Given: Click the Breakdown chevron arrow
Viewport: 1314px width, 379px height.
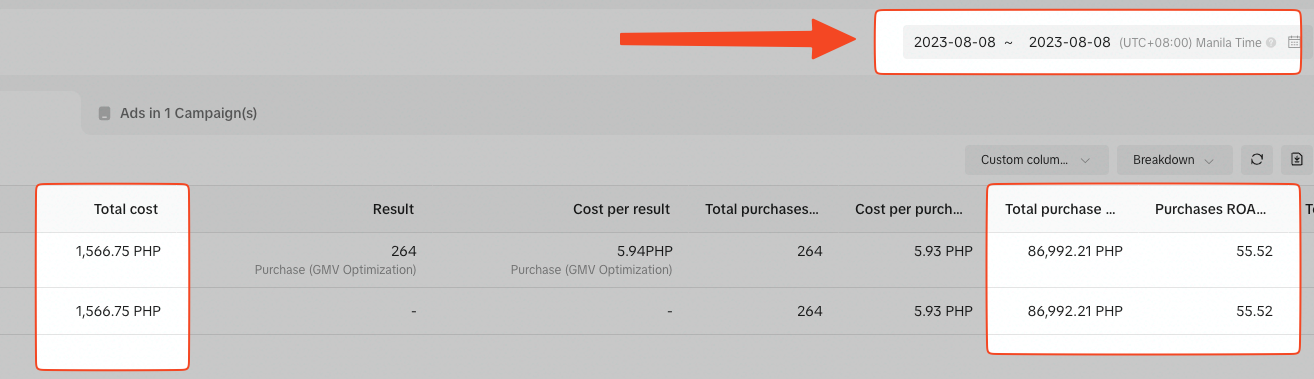Looking at the screenshot, I should 1210,160.
